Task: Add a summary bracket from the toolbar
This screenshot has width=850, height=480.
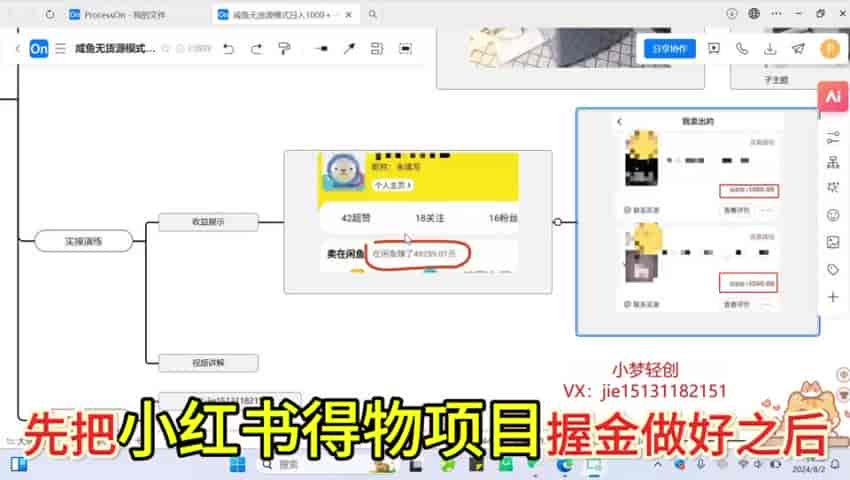Action: [377, 49]
